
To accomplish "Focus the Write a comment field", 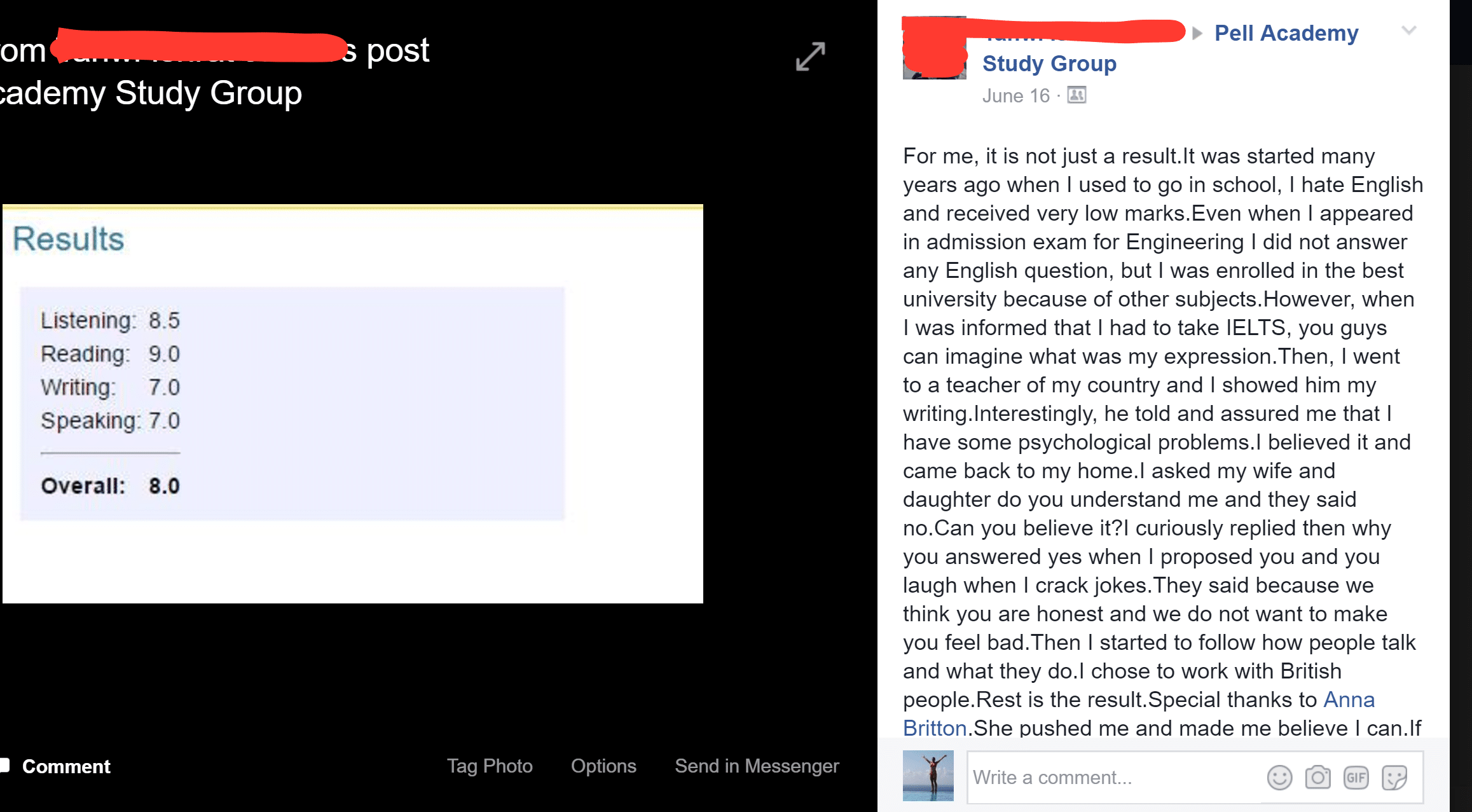I will click(1113, 778).
